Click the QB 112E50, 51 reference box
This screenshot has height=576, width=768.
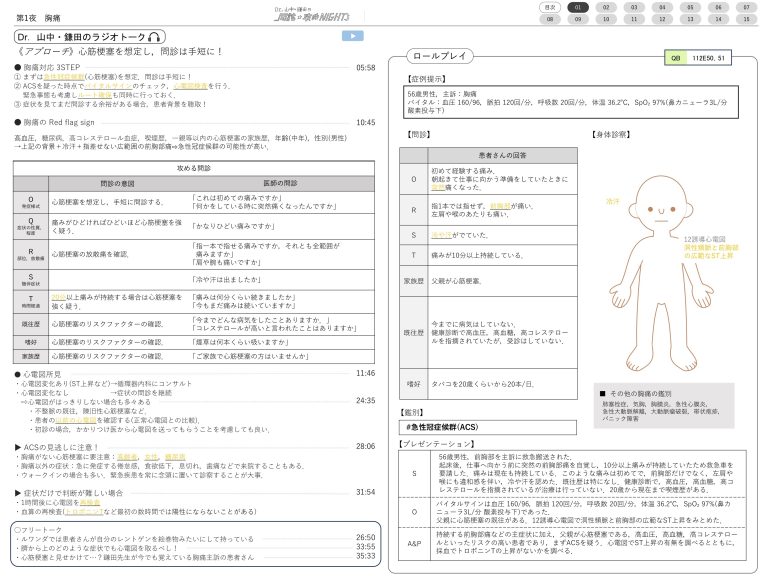click(697, 57)
